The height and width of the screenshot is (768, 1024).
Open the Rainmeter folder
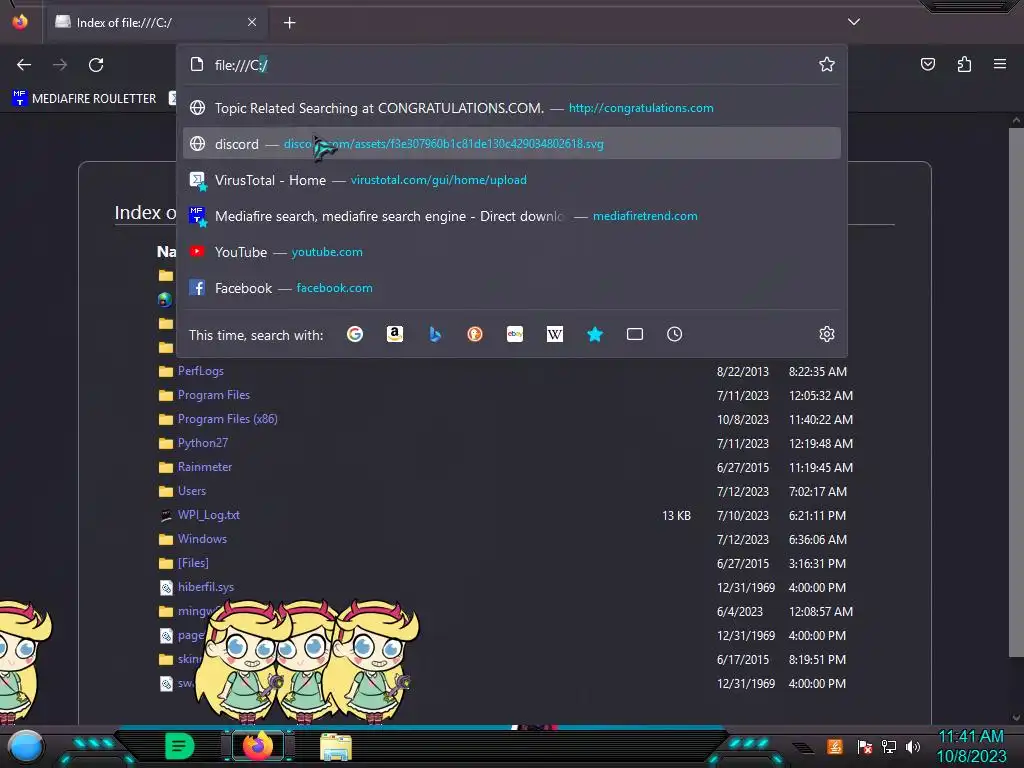[204, 467]
